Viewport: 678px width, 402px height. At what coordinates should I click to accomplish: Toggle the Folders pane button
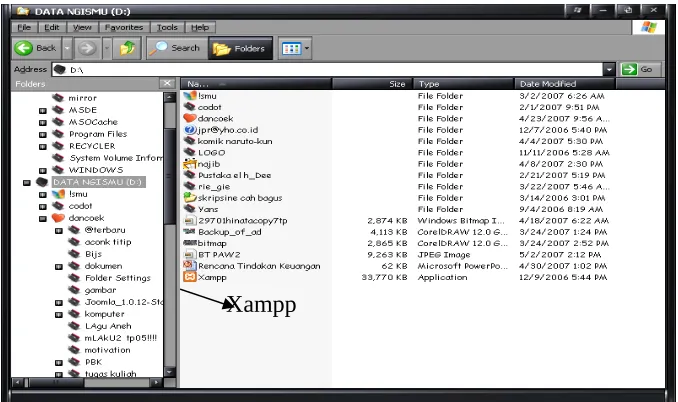pyautogui.click(x=240, y=48)
